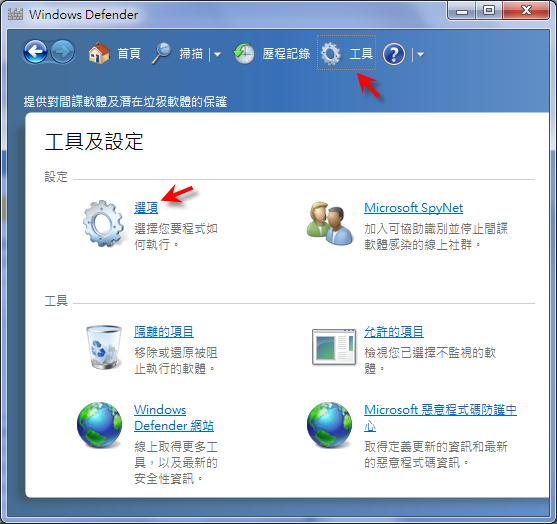Screen dimensions: 557x524
Task: Open the 隔離的項目 link
Action: 164,332
